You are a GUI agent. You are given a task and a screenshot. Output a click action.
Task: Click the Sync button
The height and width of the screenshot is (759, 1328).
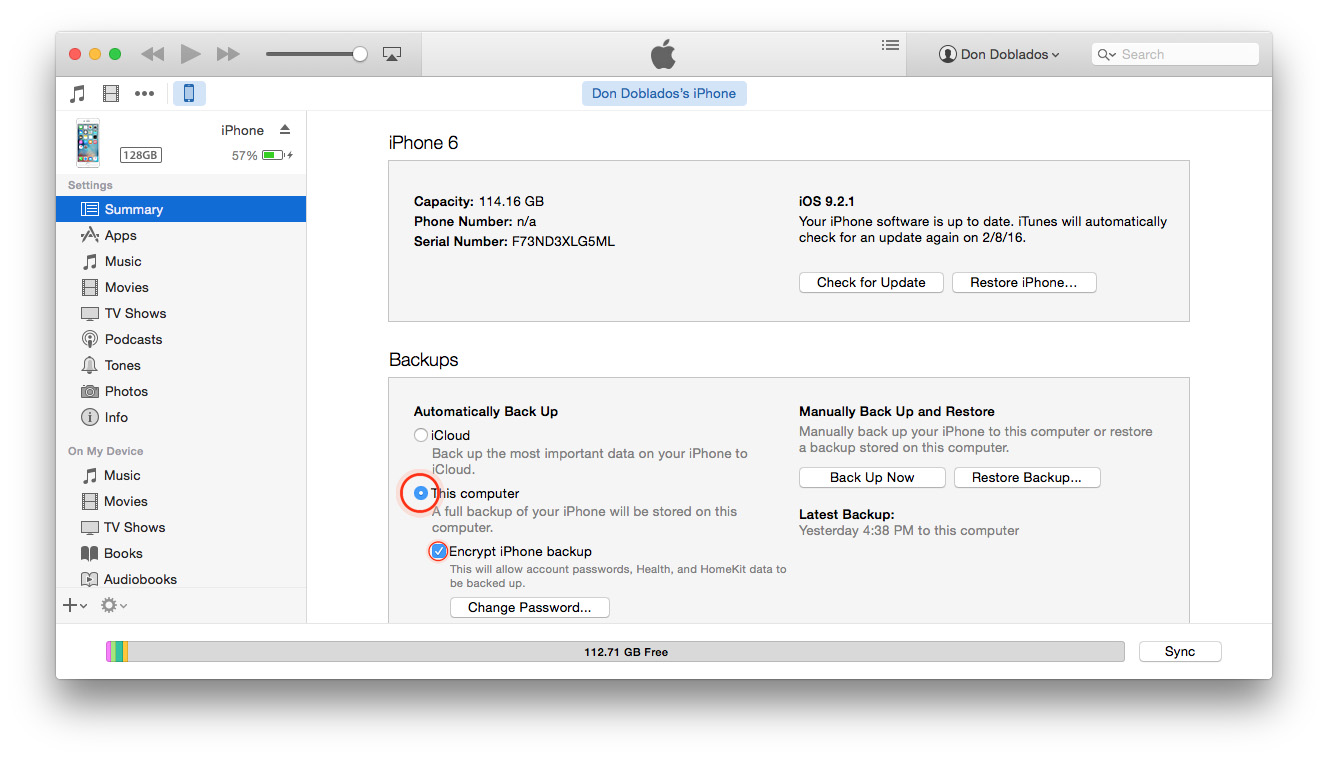pyautogui.click(x=1180, y=651)
